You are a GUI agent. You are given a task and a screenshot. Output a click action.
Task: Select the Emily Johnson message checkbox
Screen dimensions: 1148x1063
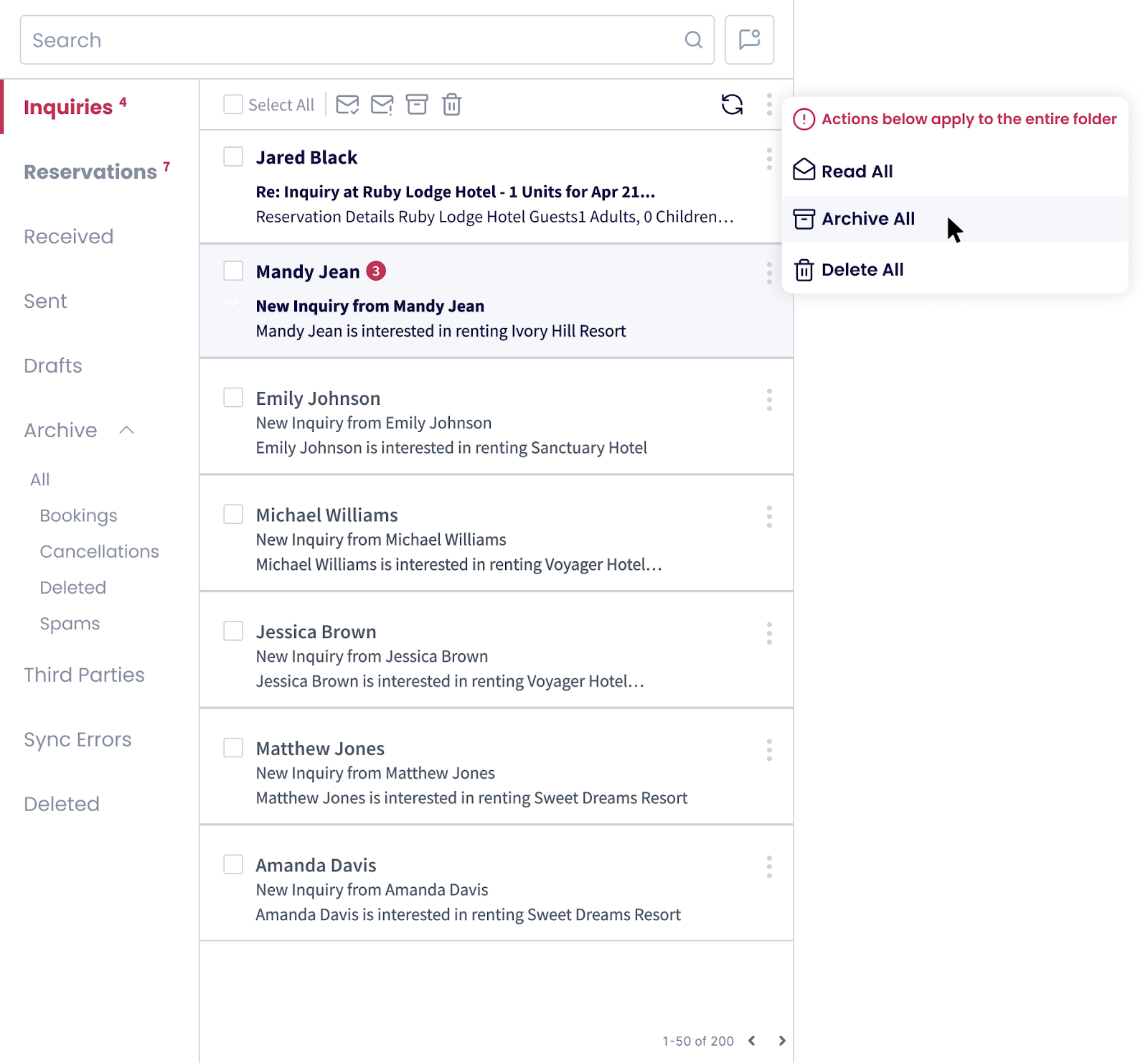233,398
